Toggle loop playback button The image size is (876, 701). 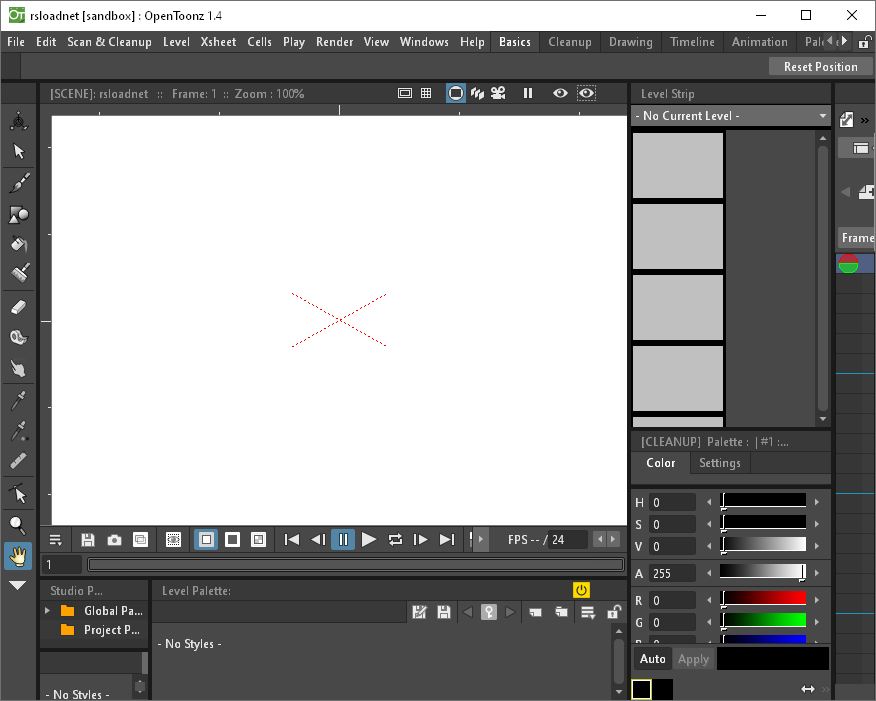click(395, 540)
